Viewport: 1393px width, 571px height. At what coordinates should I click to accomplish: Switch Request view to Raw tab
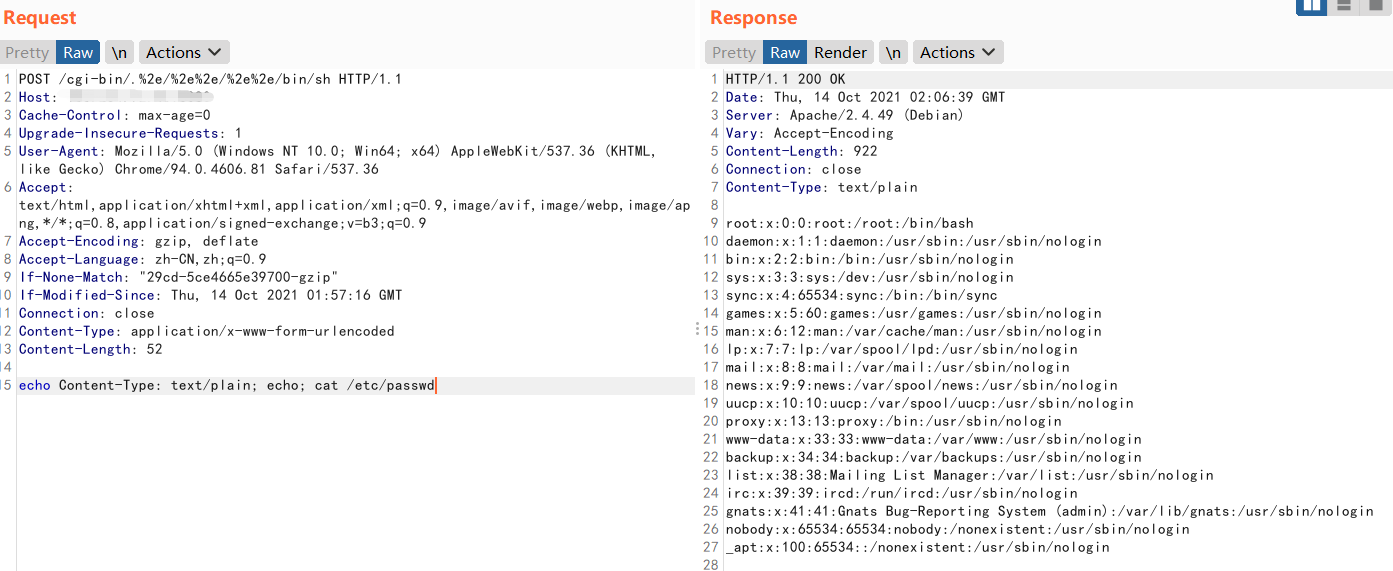(x=78, y=53)
